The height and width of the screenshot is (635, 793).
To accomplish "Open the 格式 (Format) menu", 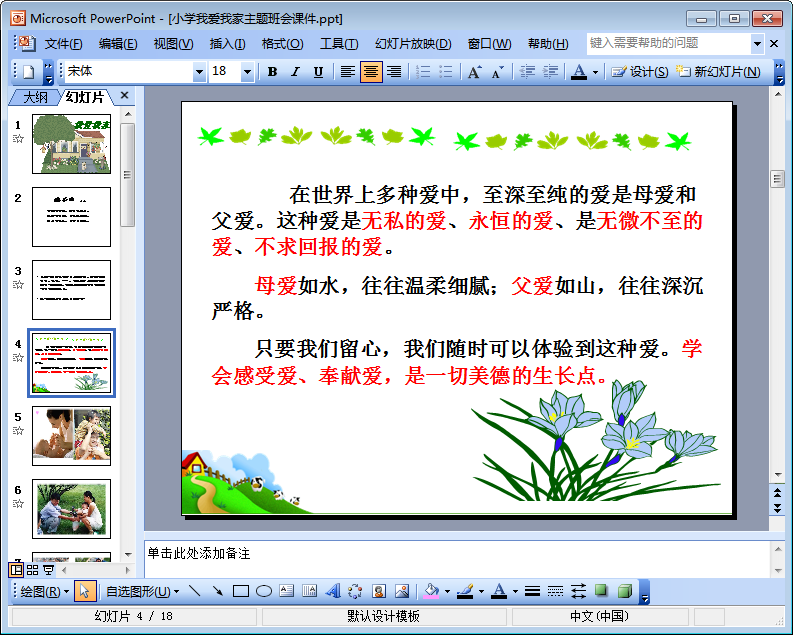I will [282, 44].
